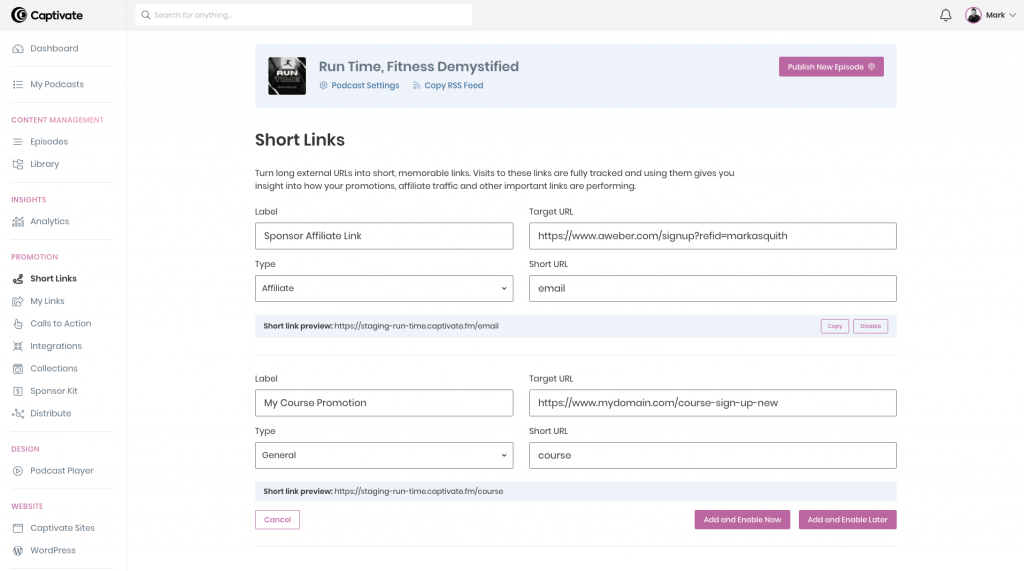Open the Sponsor Kit icon
Image resolution: width=1024 pixels, height=571 pixels.
tap(18, 391)
